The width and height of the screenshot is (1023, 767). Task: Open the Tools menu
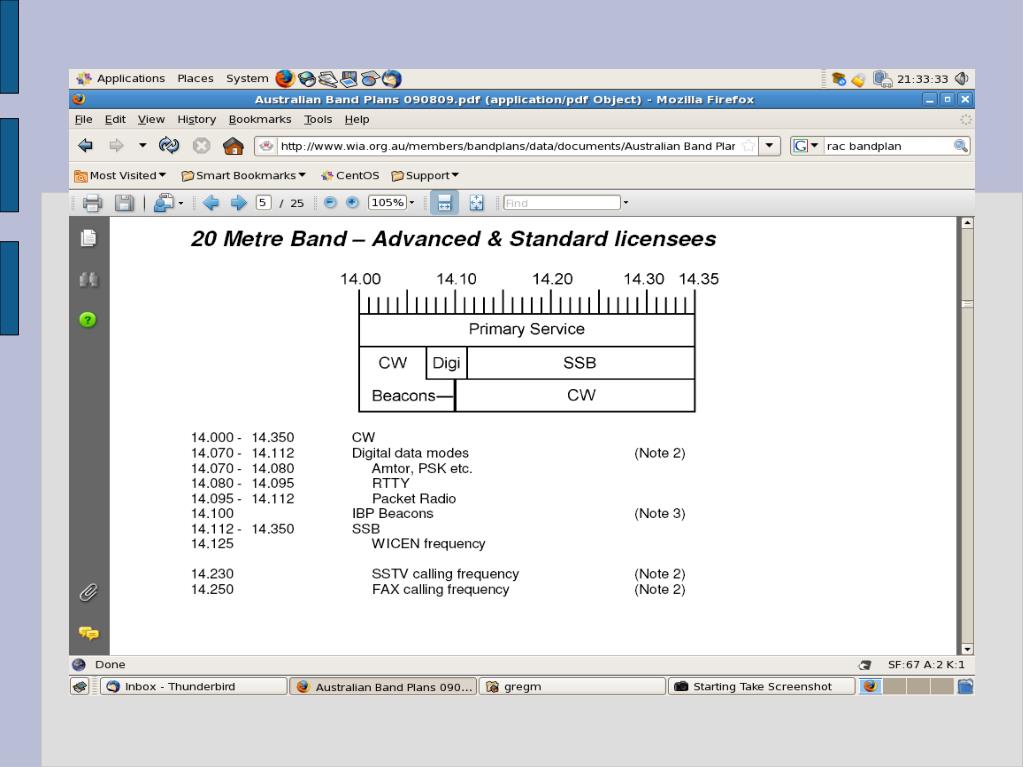(x=318, y=119)
